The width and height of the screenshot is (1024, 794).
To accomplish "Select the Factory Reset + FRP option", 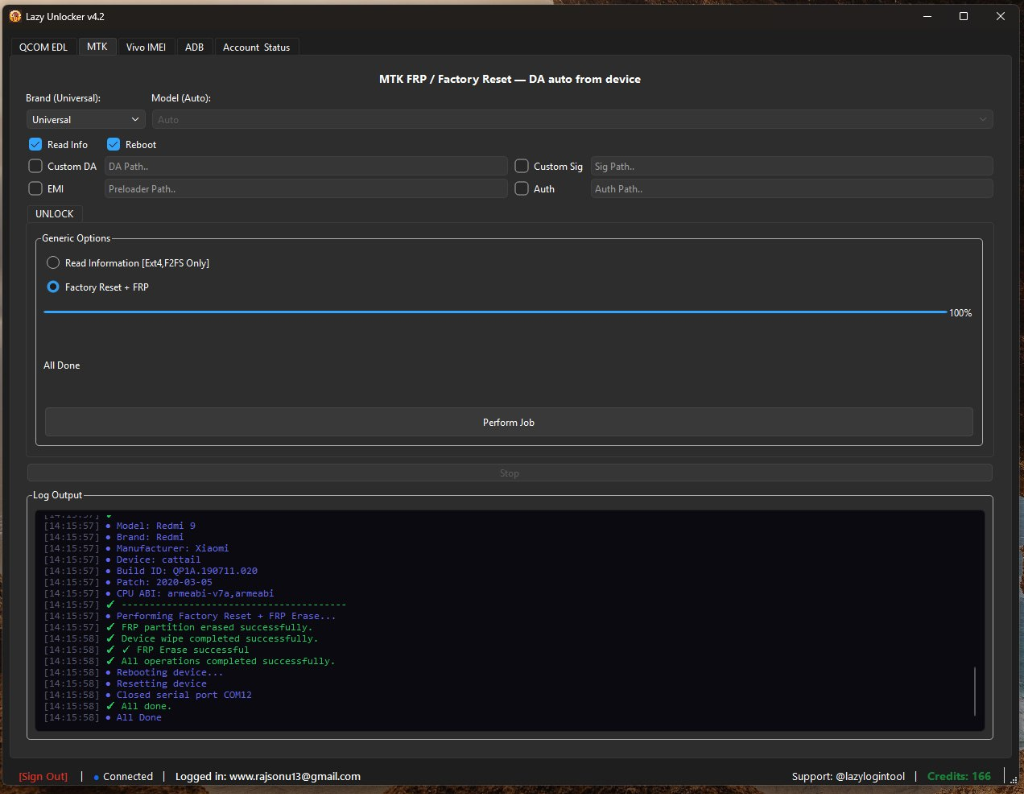I will coord(52,287).
